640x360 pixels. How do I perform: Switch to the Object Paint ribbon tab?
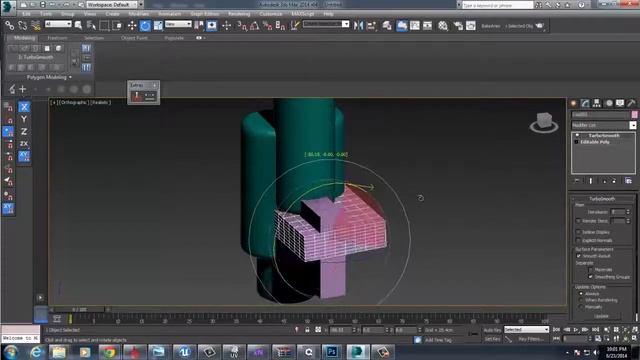click(134, 38)
